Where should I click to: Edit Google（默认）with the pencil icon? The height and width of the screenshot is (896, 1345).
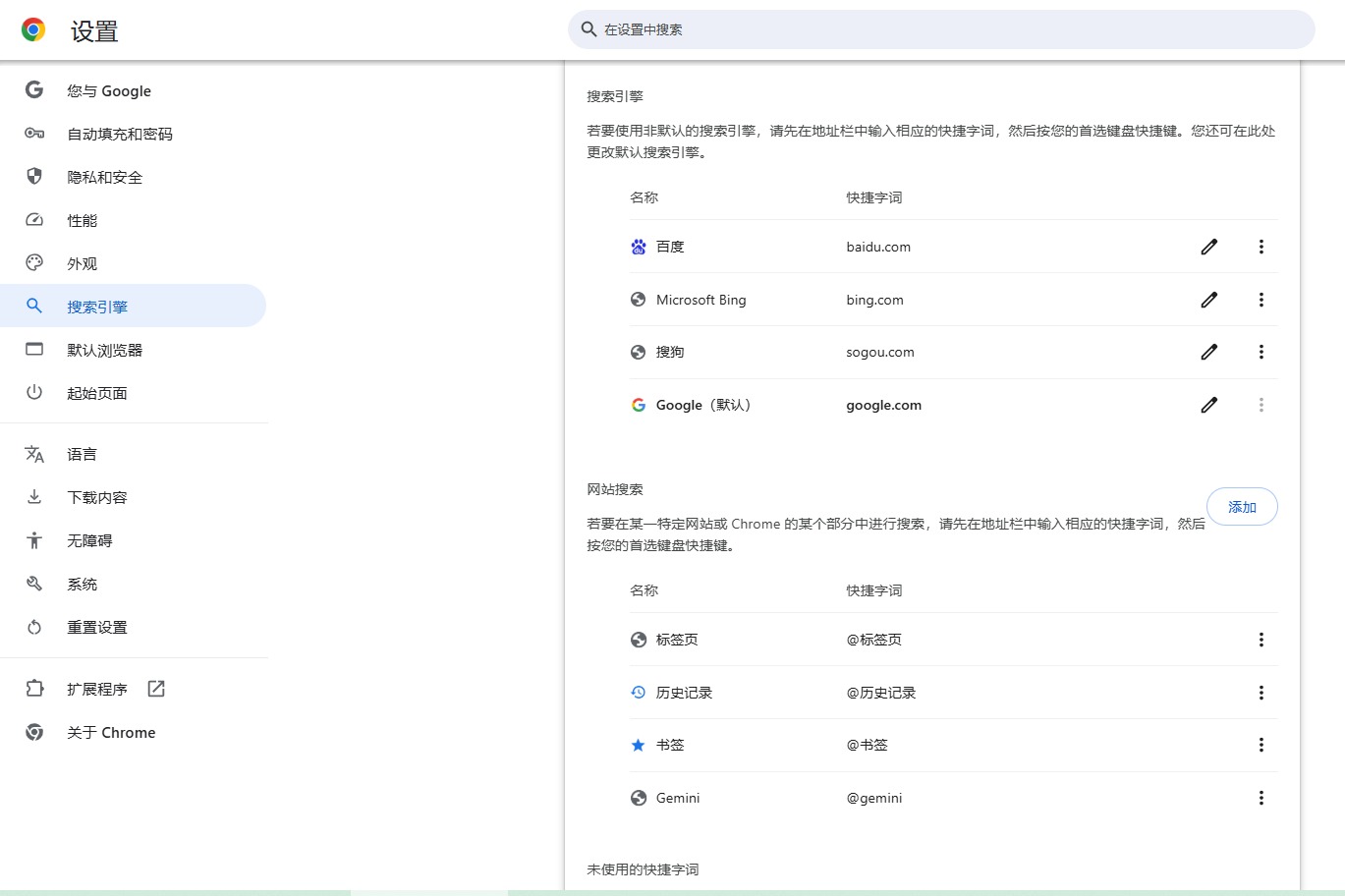(1209, 405)
